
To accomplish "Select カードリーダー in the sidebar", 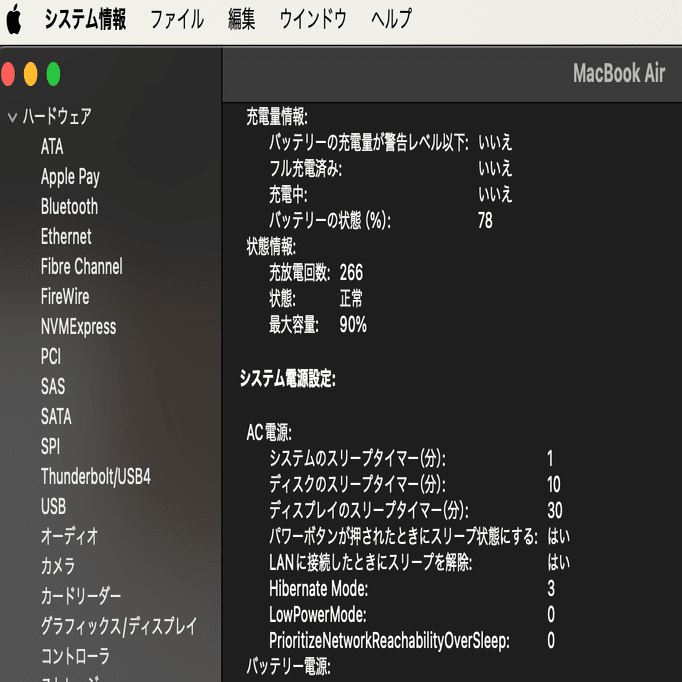I will (81, 597).
